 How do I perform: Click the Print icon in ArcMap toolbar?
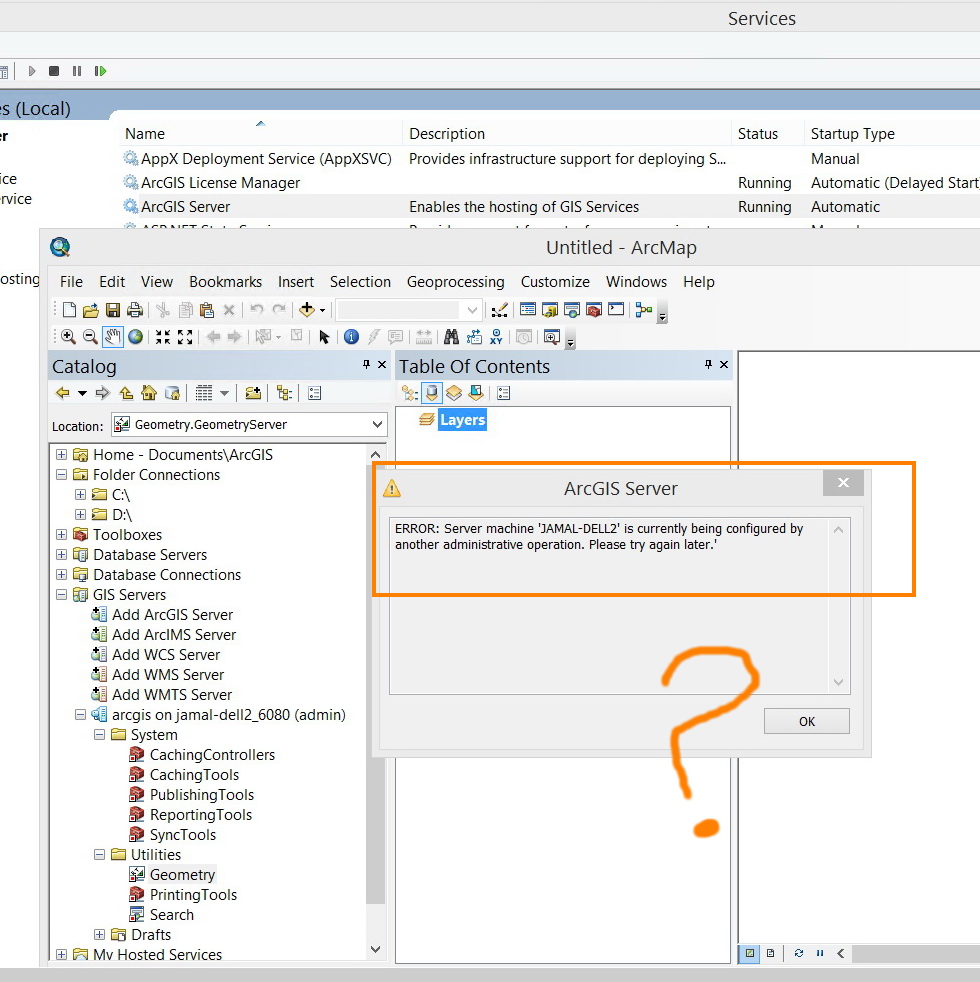click(x=135, y=310)
